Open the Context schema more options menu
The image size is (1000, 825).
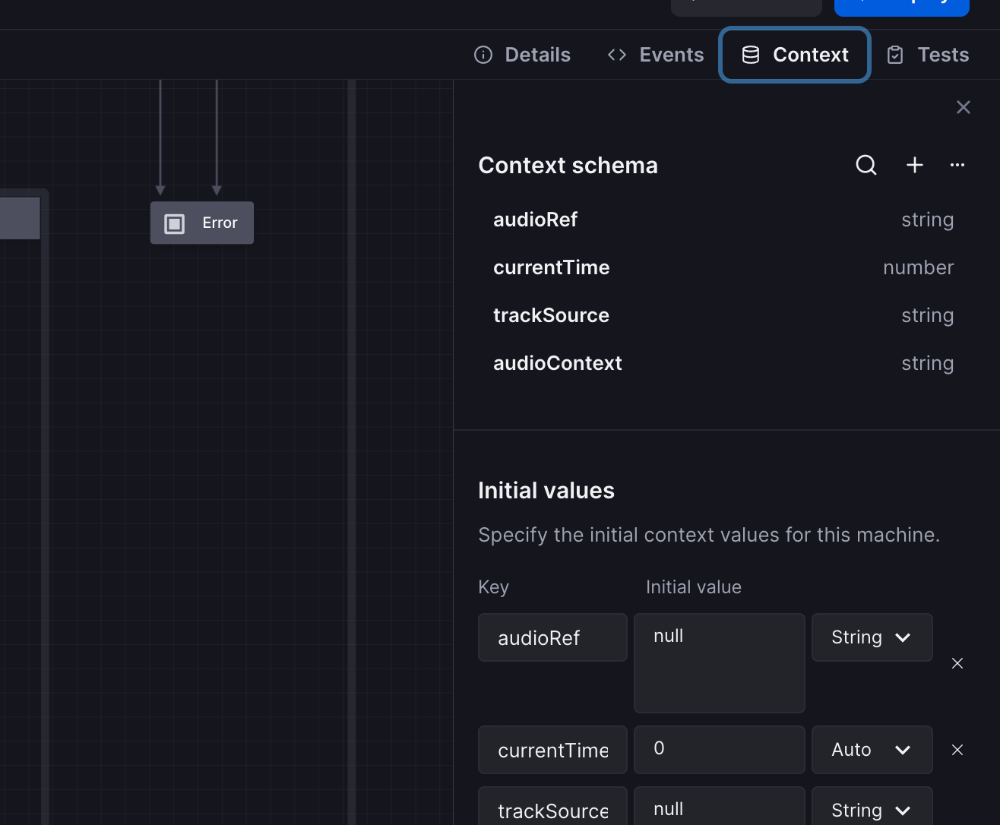point(957,166)
